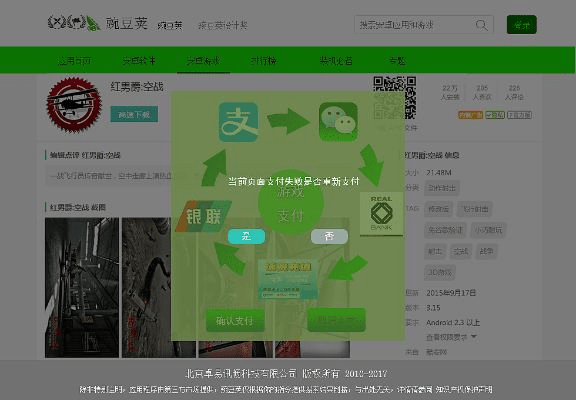Image resolution: width=576 pixels, height=400 pixels.
Task: Click the 3D游戏 tag
Action: pyautogui.click(x=440, y=273)
